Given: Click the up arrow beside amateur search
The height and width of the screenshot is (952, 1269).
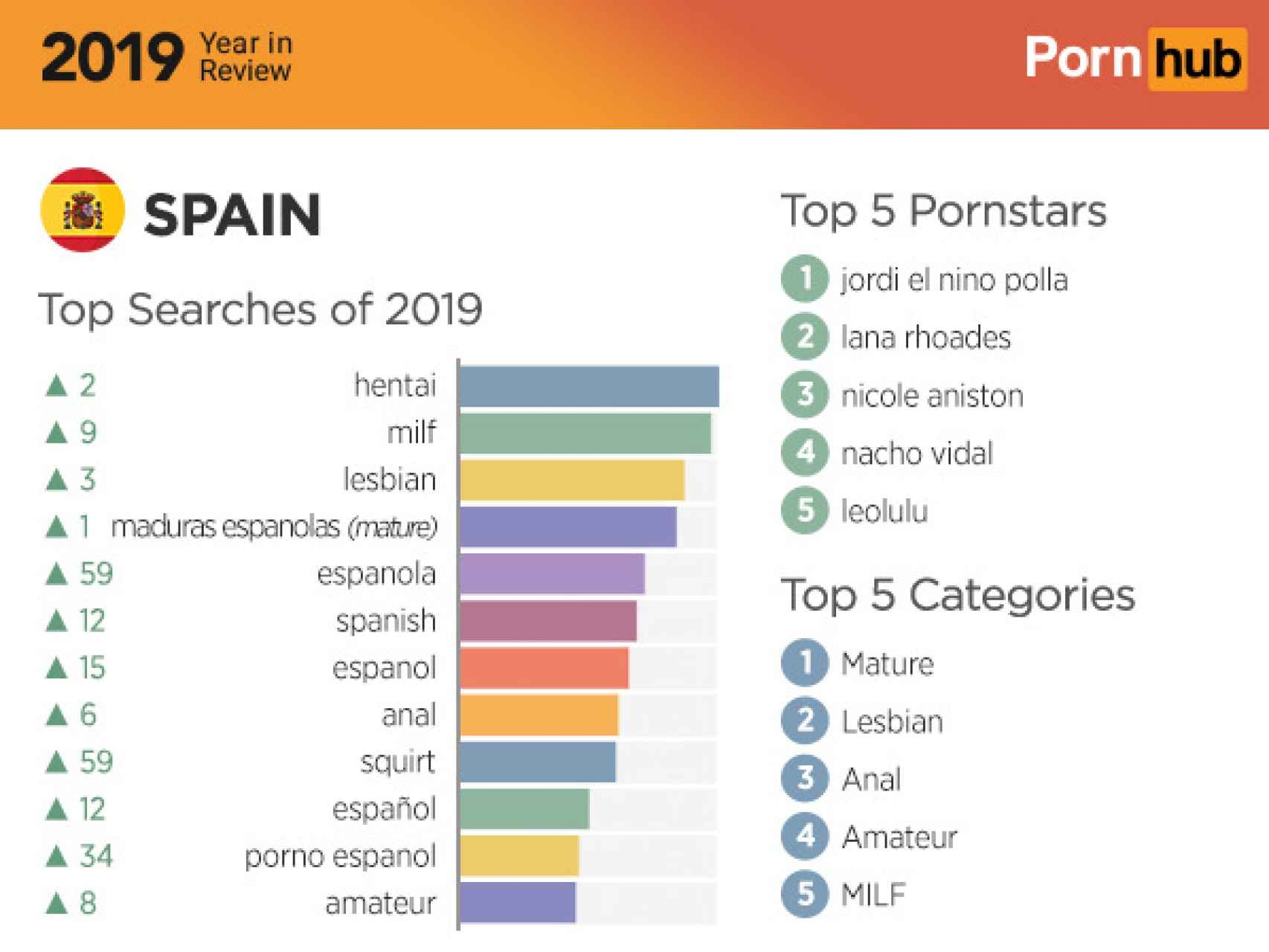Looking at the screenshot, I should [x=57, y=903].
